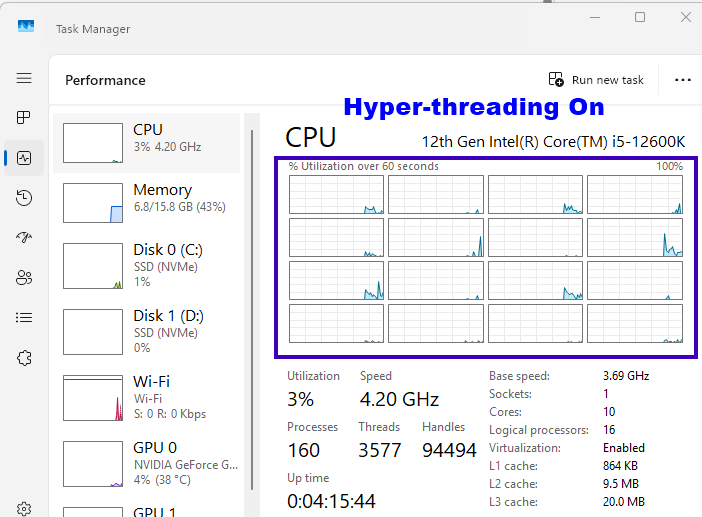Click the 'Enabled' virtualization value
Viewport: 702px width, 517px height.
tap(624, 448)
